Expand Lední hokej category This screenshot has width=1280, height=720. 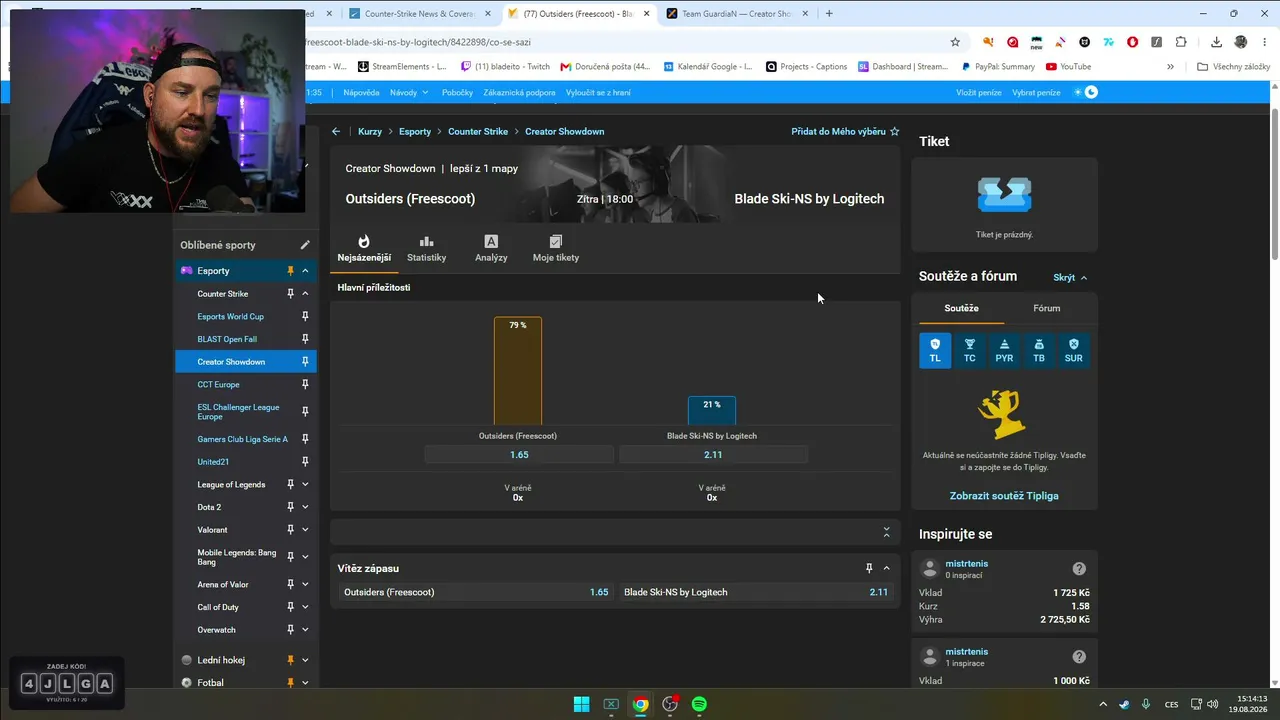point(305,660)
